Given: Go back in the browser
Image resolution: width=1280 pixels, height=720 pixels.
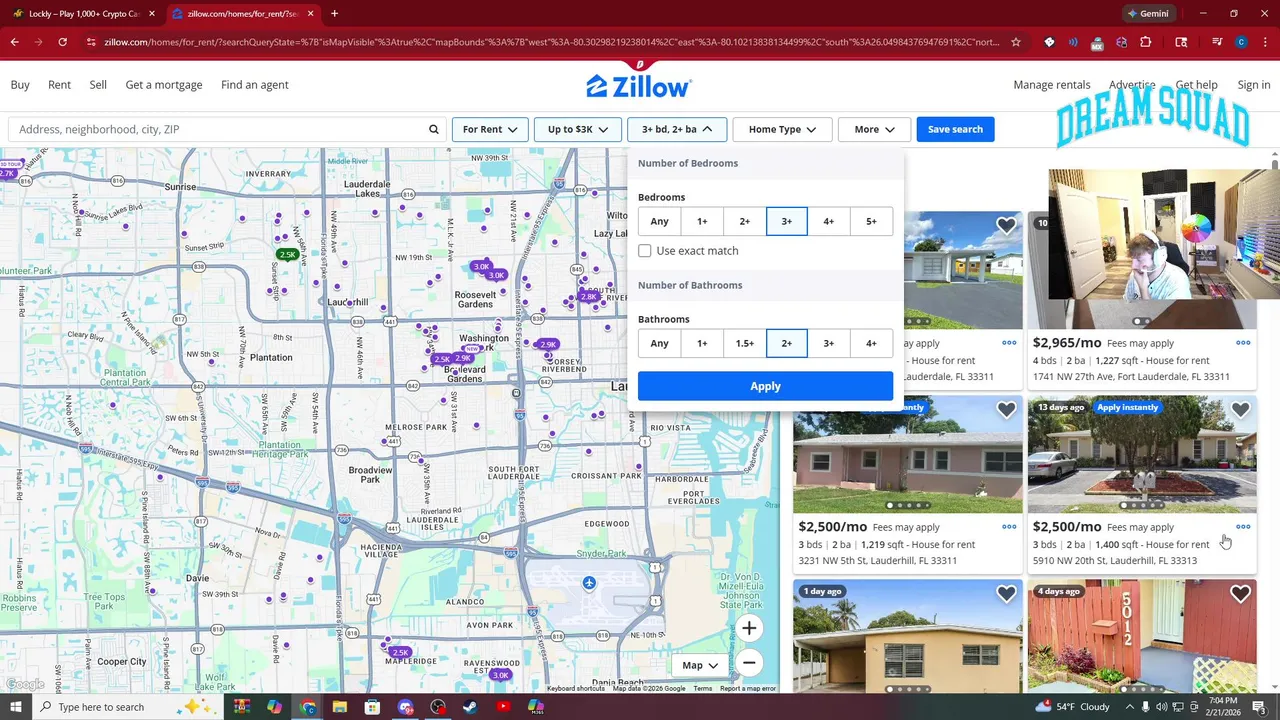Looking at the screenshot, I should (14, 42).
